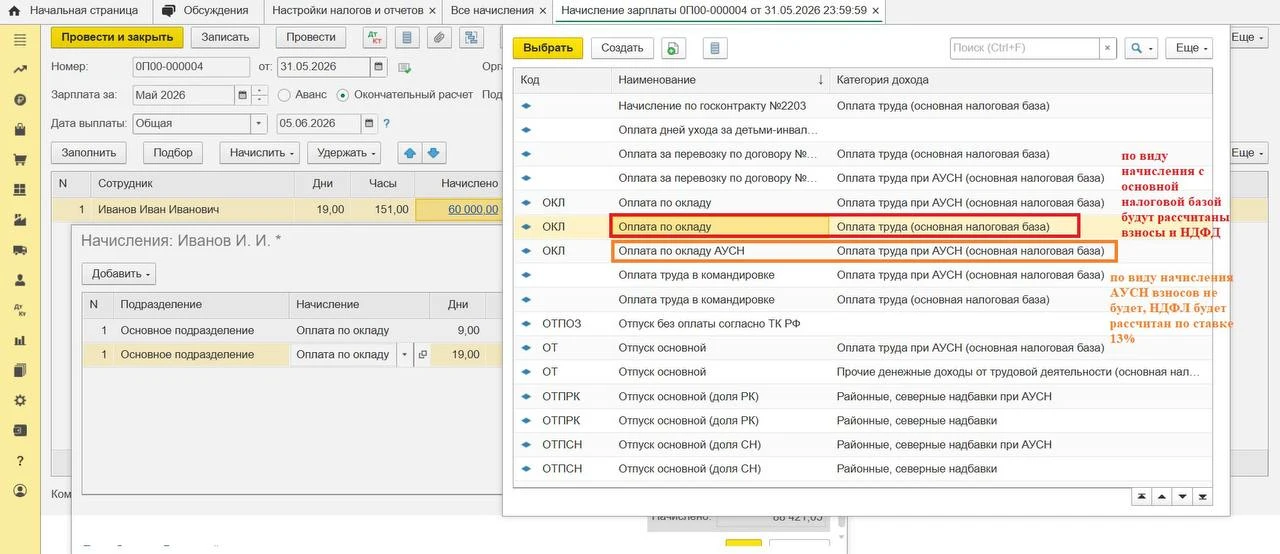The width and height of the screenshot is (1280, 554).
Task: Open the trend-line chart section in sidebar
Action: coord(20,70)
